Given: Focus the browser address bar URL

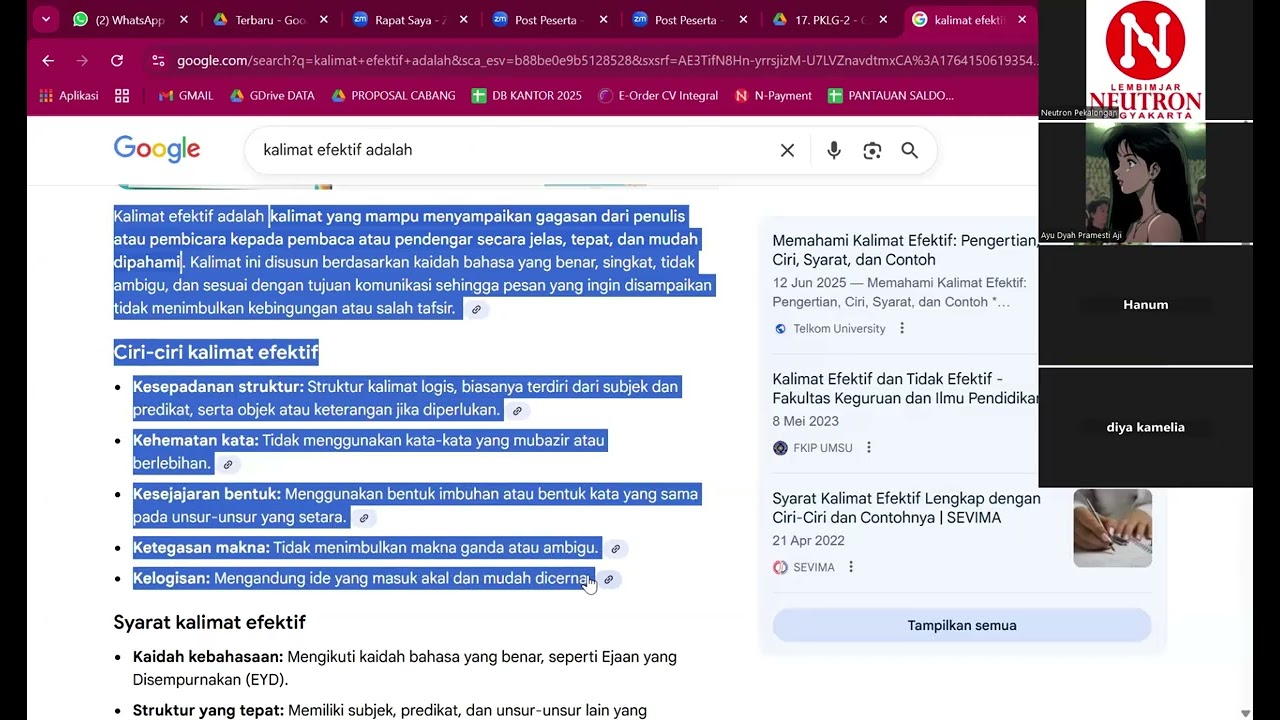Looking at the screenshot, I should [606, 61].
